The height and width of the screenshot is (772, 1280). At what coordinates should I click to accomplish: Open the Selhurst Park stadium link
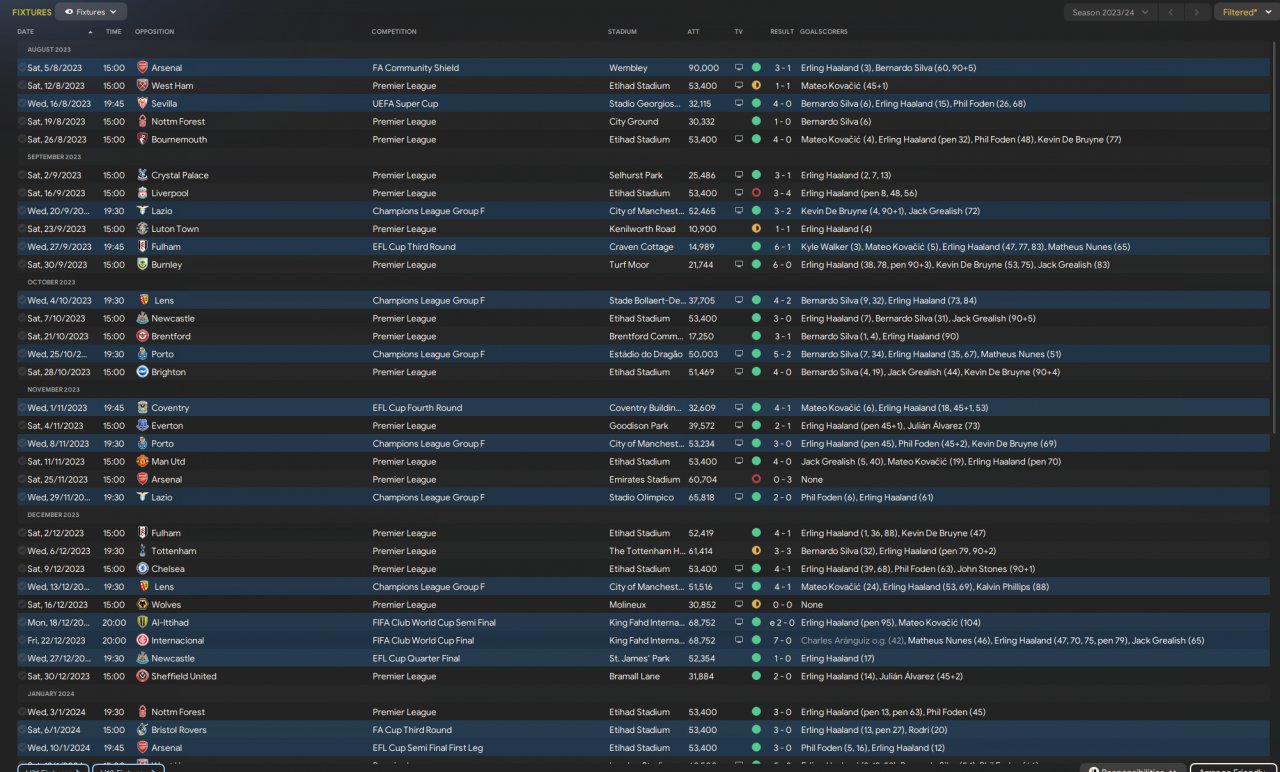[636, 175]
